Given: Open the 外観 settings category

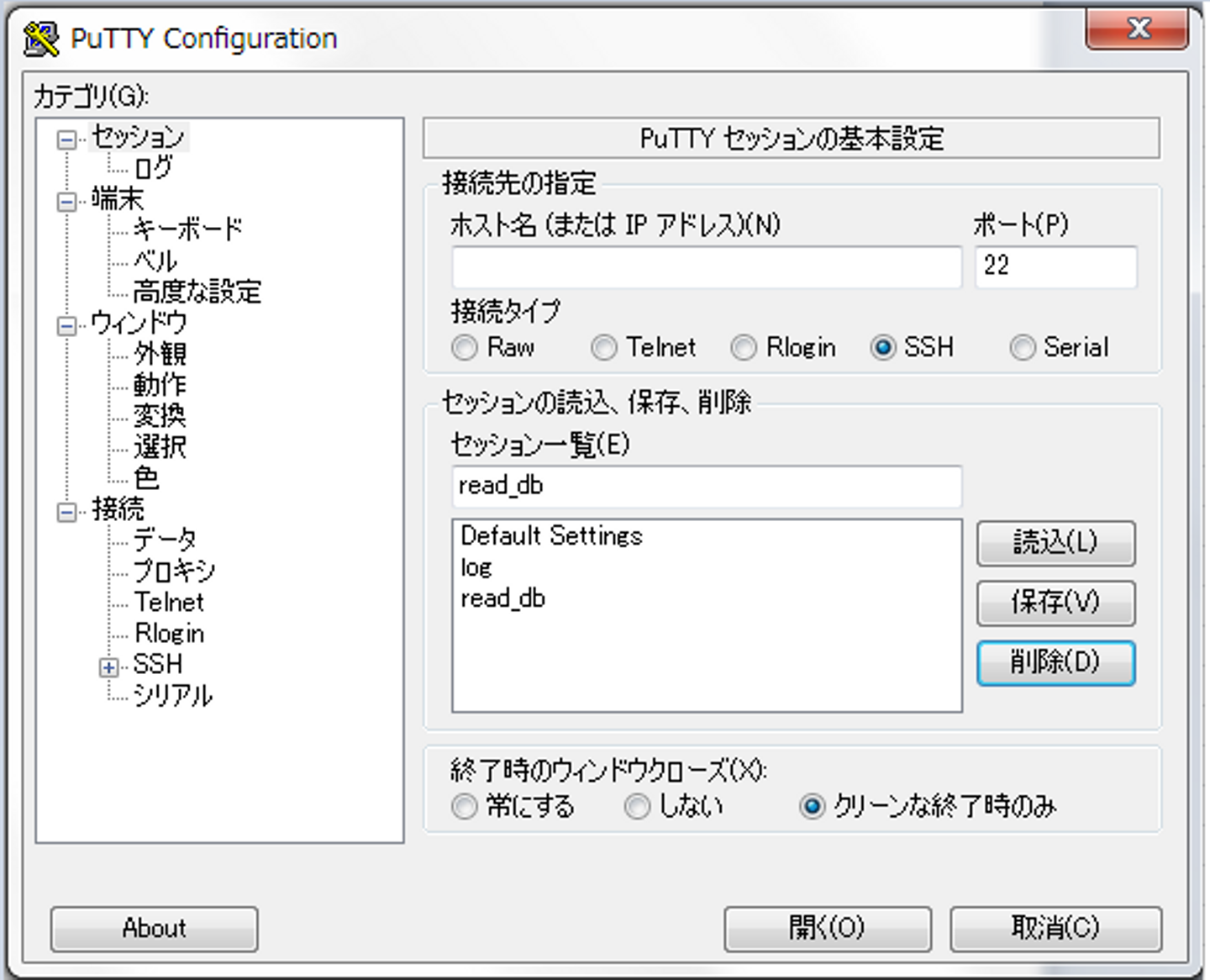Looking at the screenshot, I should coord(160,354).
